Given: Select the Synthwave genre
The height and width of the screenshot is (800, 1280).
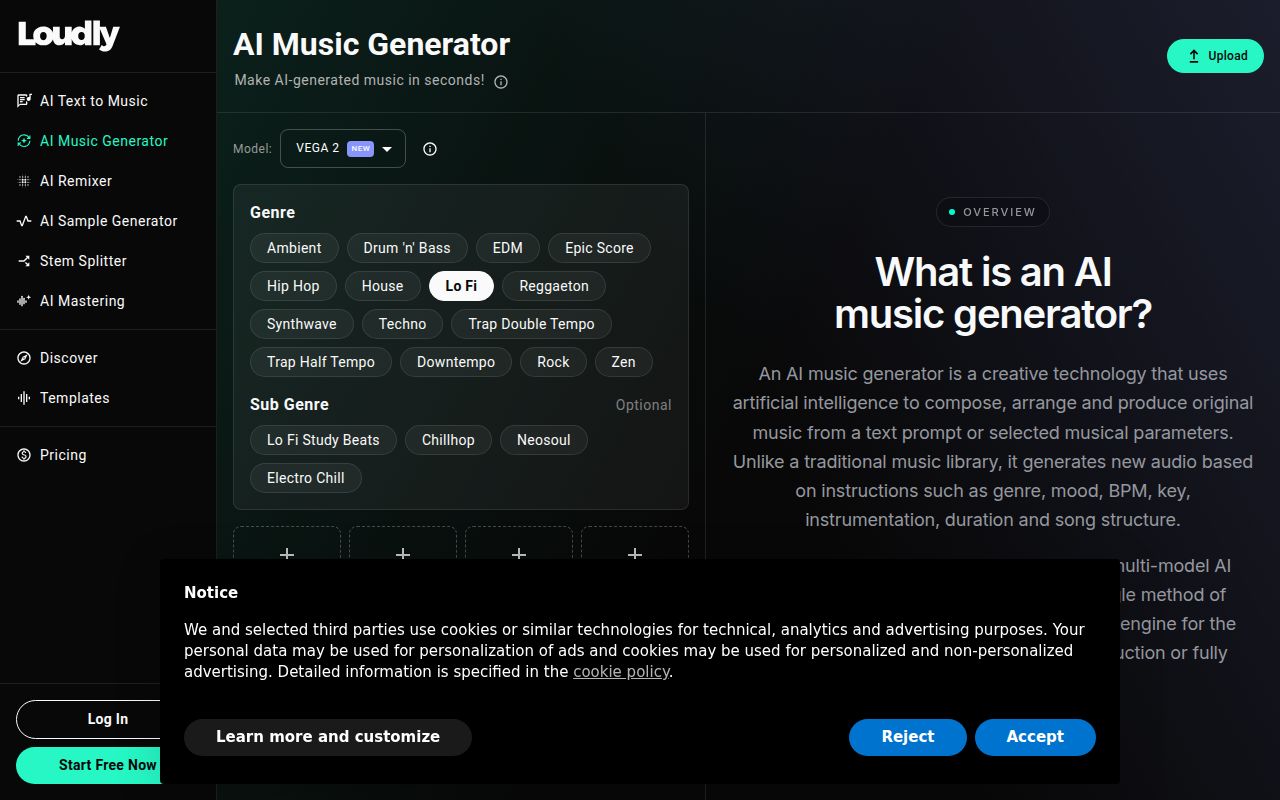Looking at the screenshot, I should [302, 324].
